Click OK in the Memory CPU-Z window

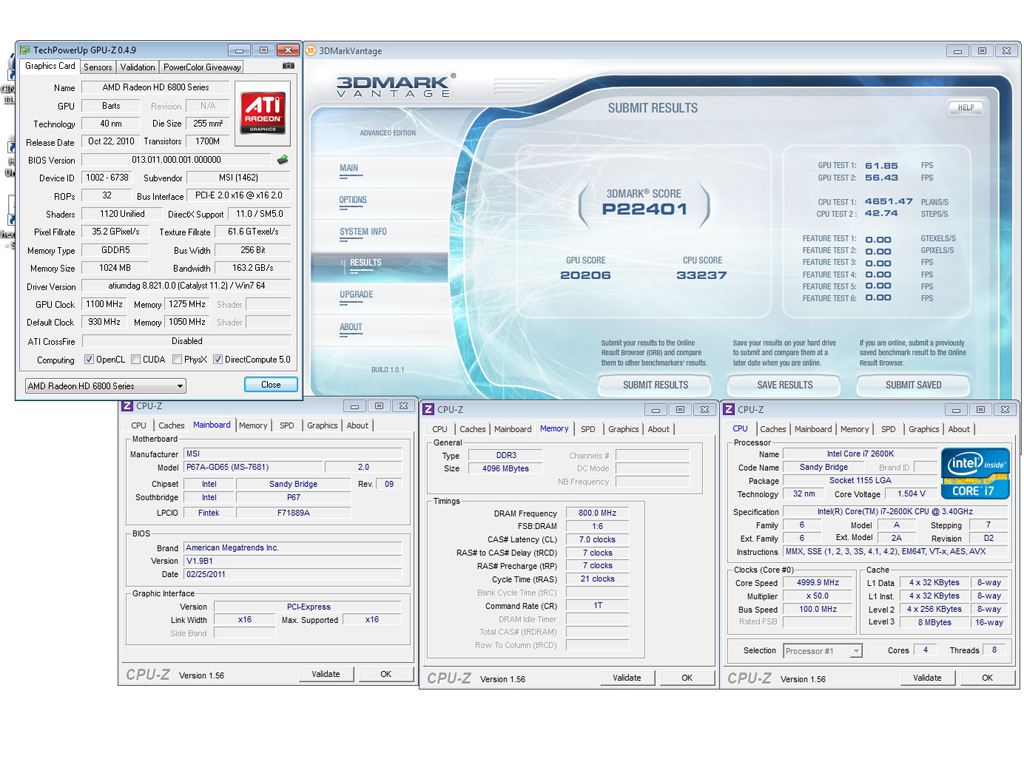[x=687, y=678]
